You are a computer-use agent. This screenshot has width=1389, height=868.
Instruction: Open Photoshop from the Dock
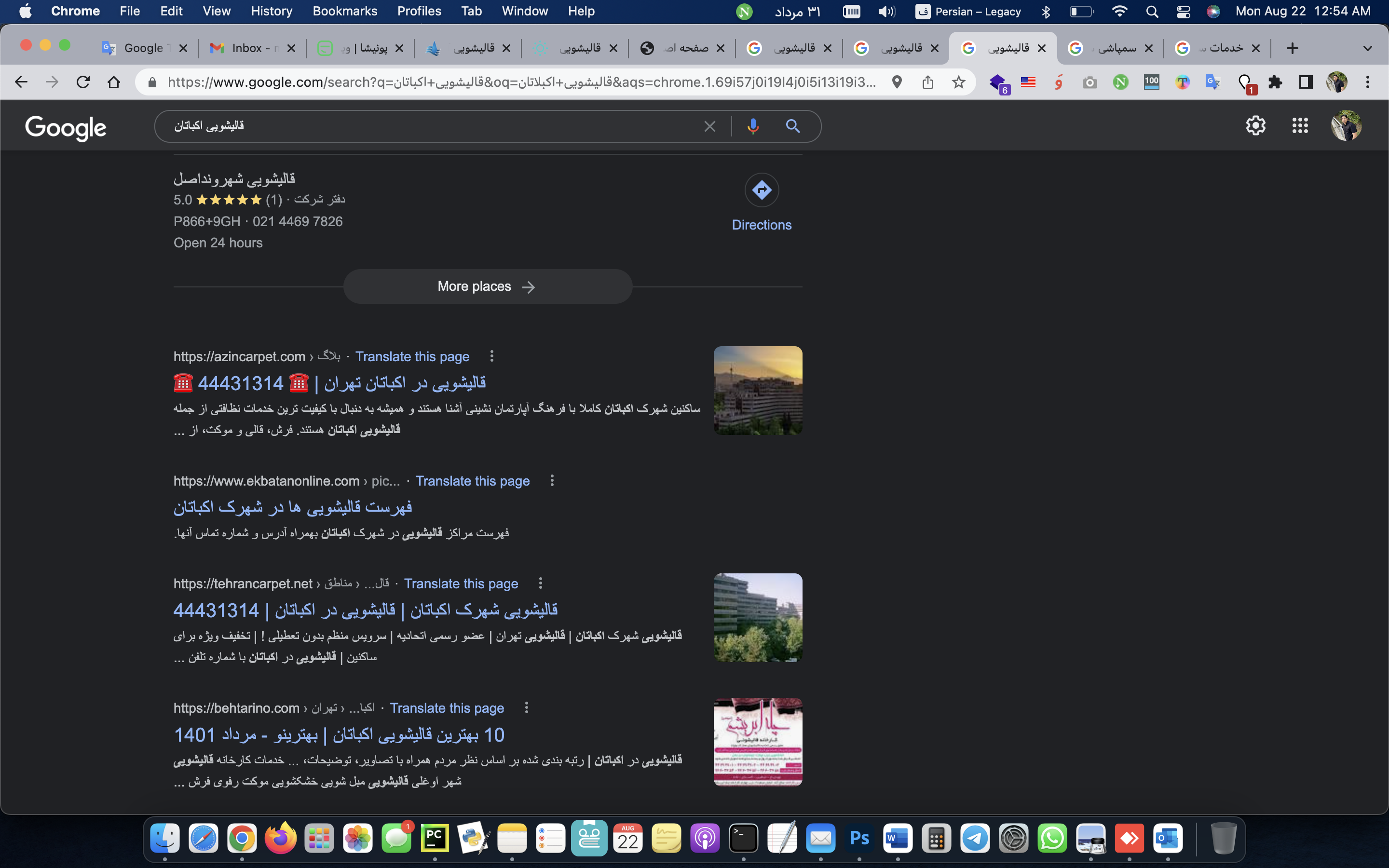tap(859, 838)
